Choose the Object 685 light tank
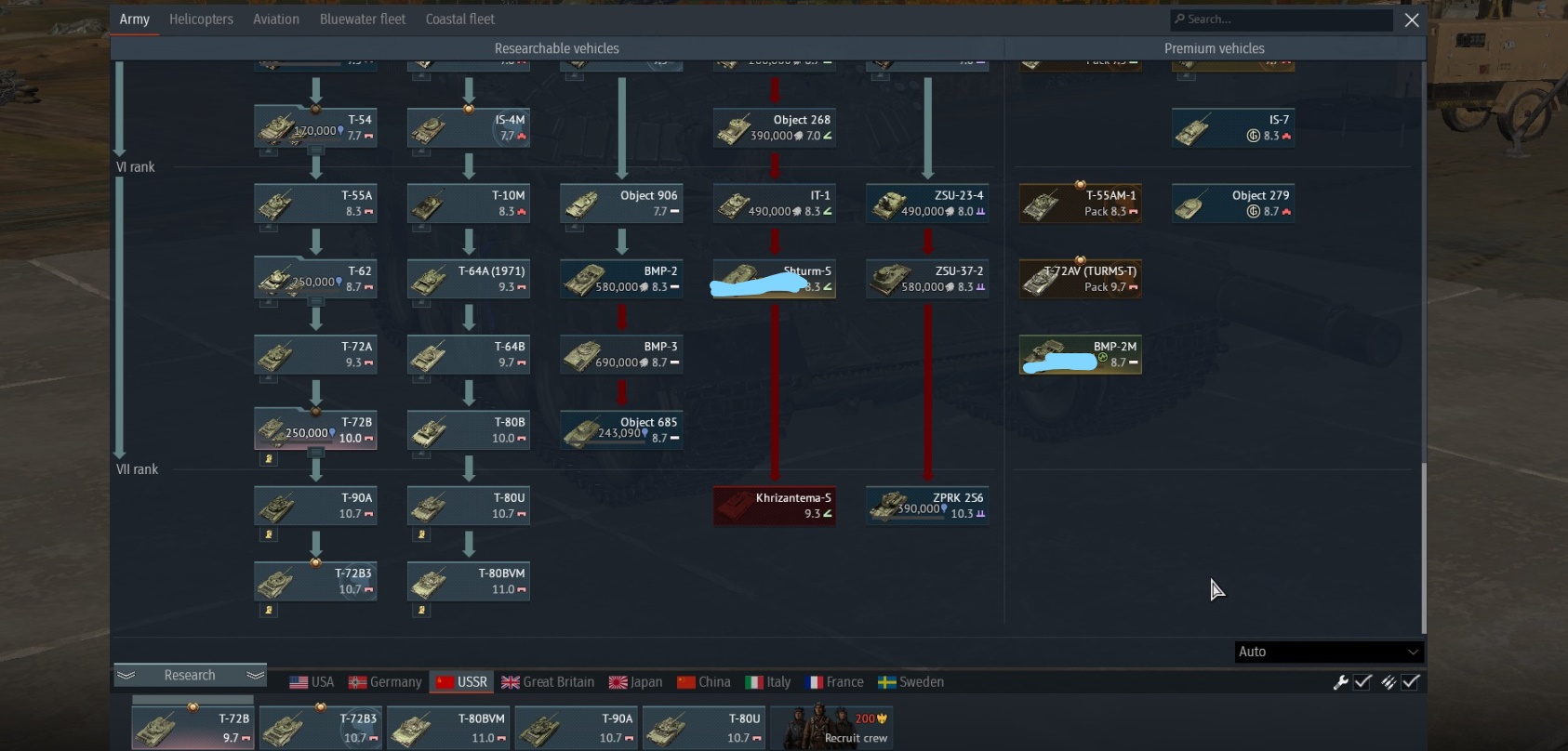The image size is (1568, 751). 621,430
